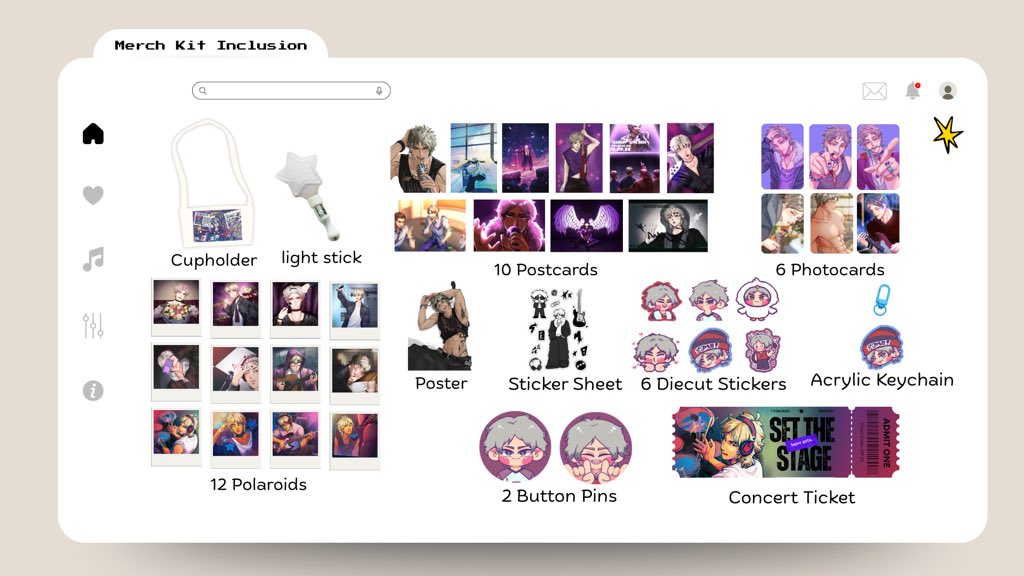1024x576 pixels.
Task: Activate voice search with the microphone icon
Action: (378, 90)
